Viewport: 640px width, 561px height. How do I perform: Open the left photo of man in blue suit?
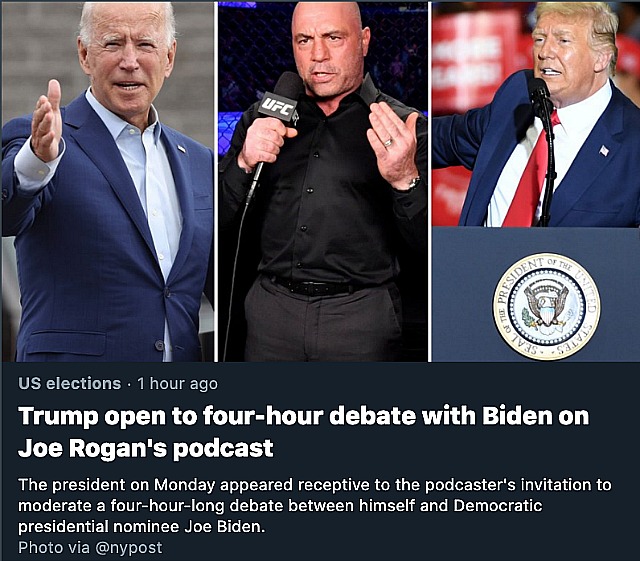(108, 182)
